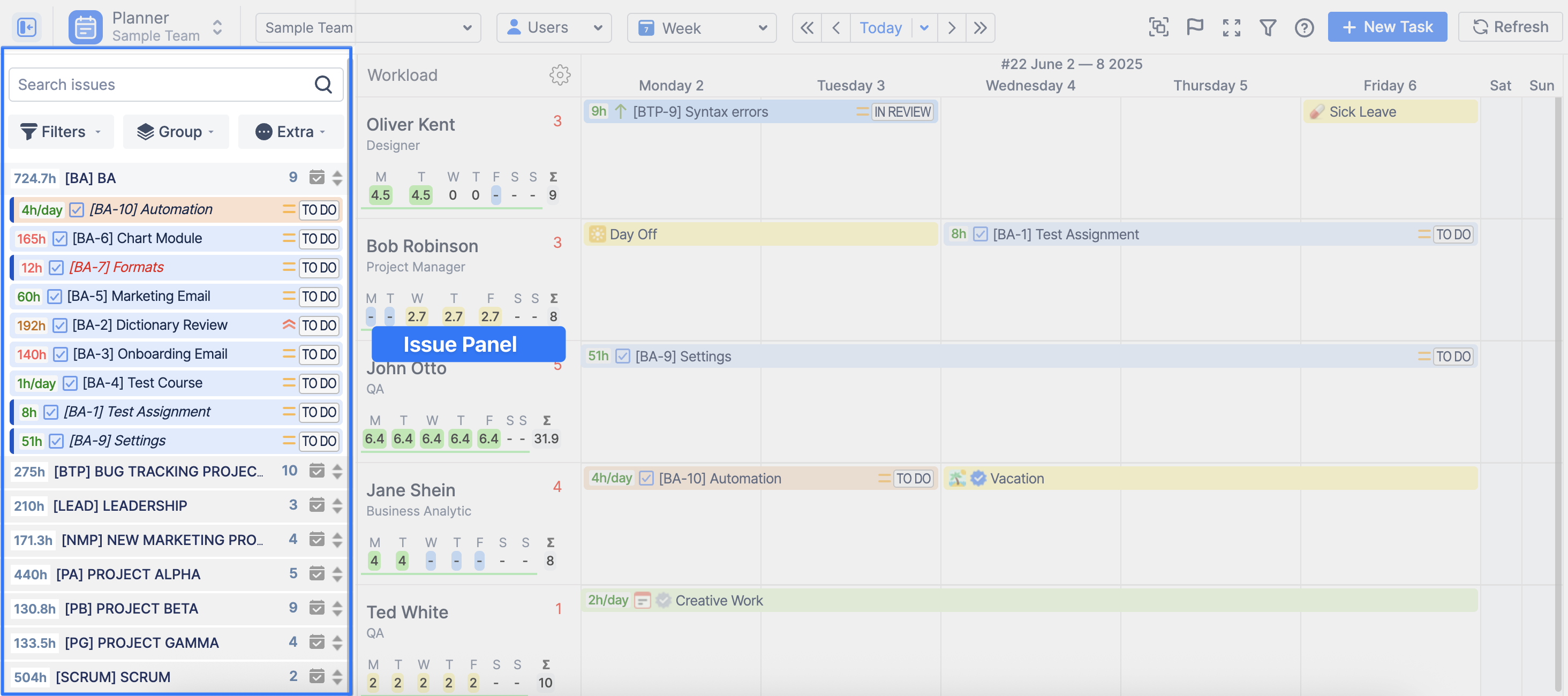1568x696 pixels.
Task: Click calendar icon on BA project row
Action: coord(316,178)
